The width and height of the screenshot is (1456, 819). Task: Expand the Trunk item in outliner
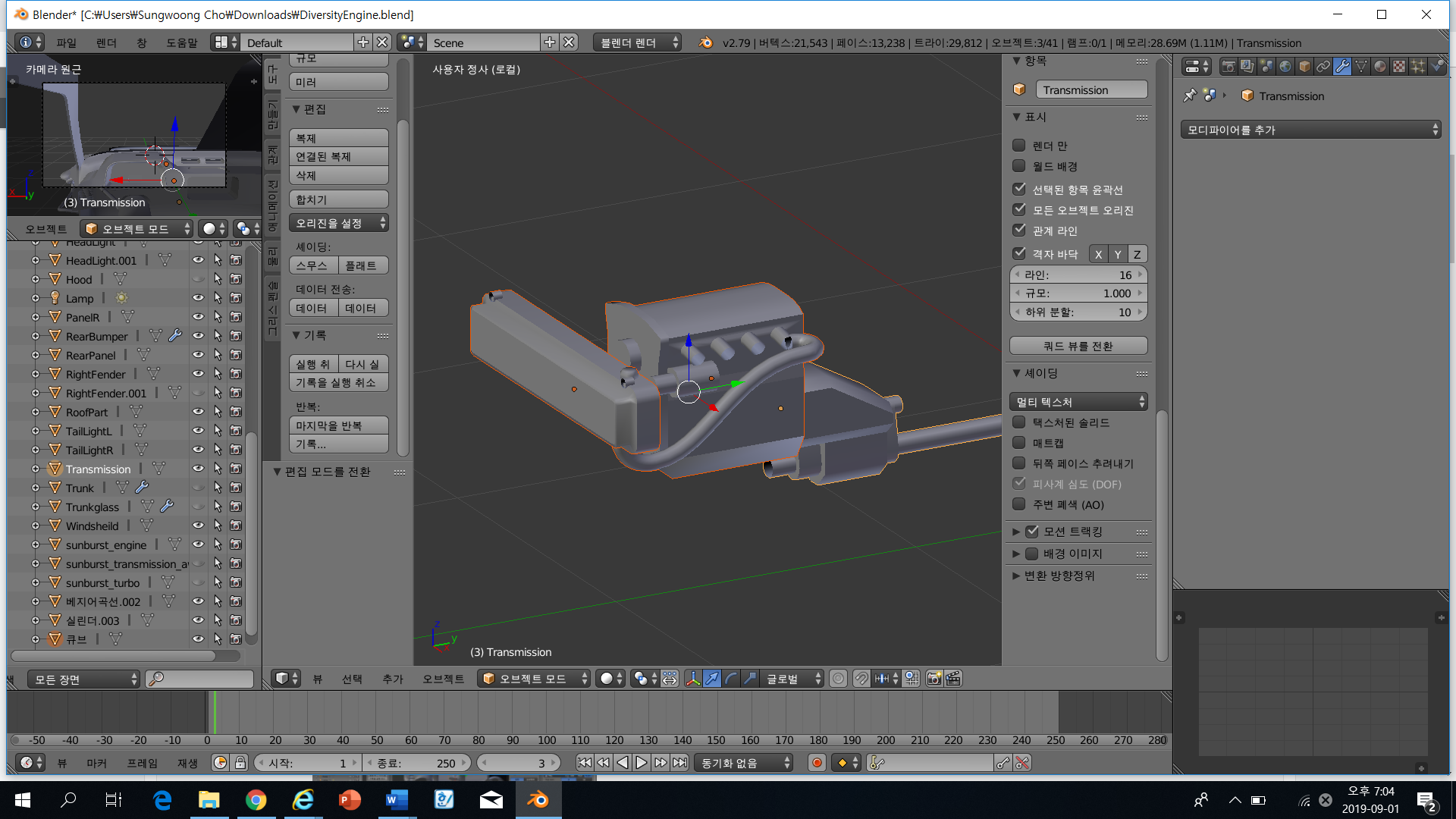coord(36,488)
